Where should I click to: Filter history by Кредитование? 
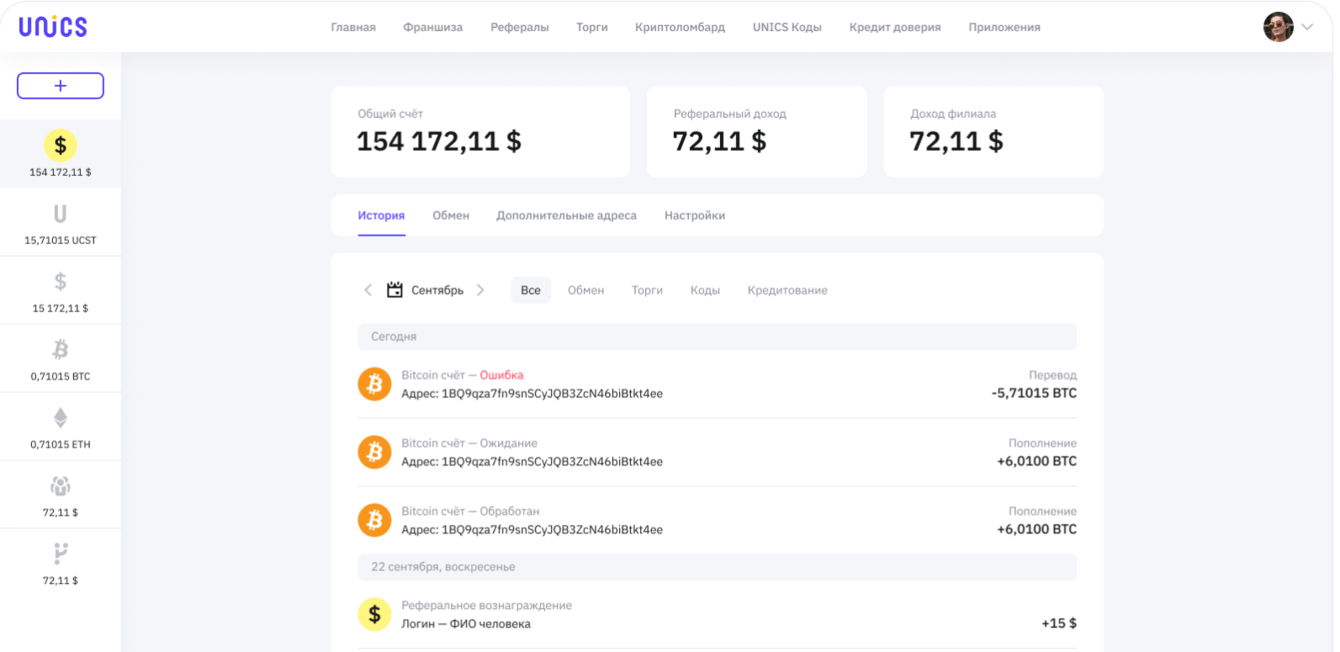[787, 290]
